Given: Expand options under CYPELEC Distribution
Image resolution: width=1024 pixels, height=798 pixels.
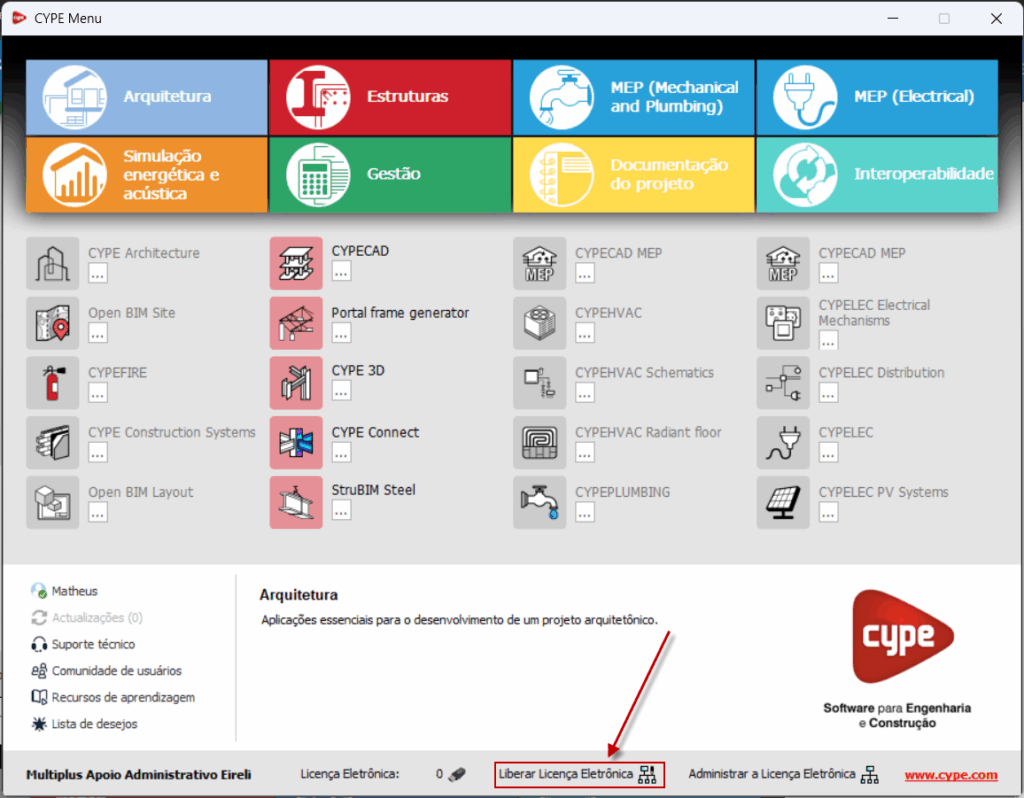Looking at the screenshot, I should tap(829, 393).
